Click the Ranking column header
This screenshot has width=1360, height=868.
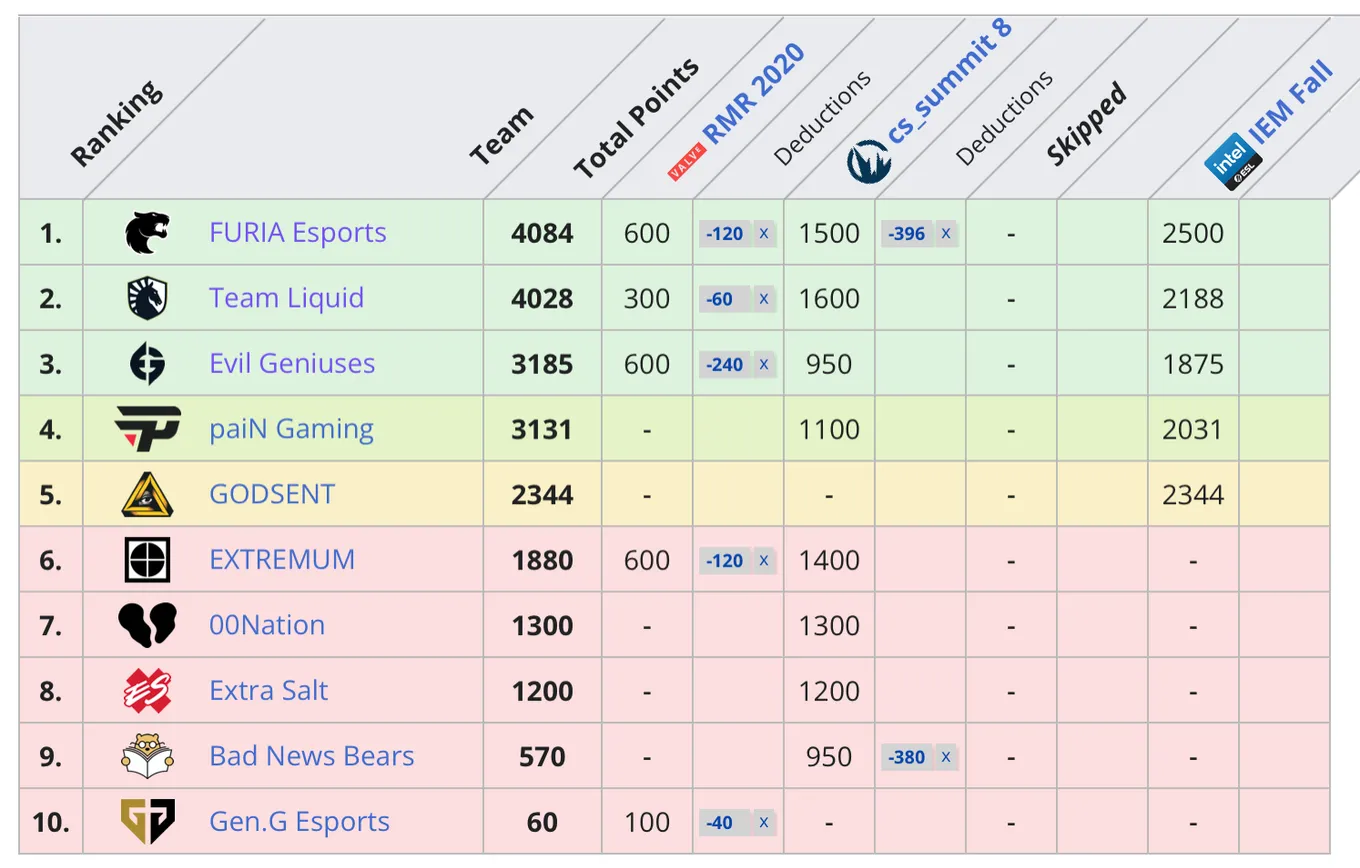(116, 123)
